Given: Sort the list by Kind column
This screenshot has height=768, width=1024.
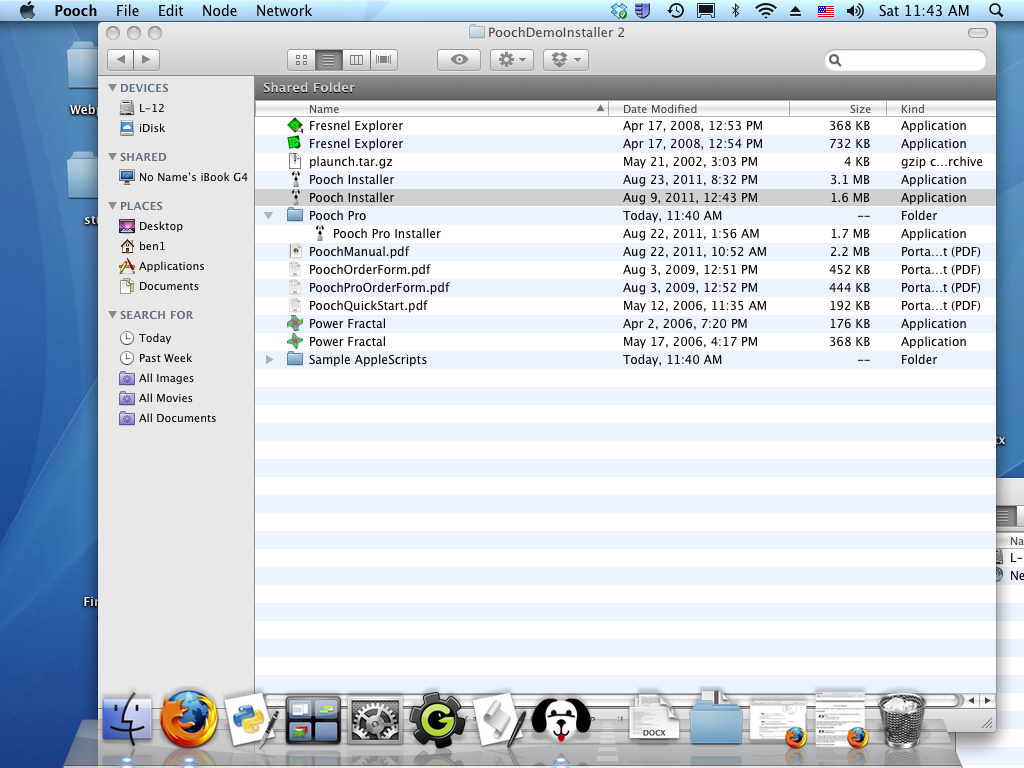Looking at the screenshot, I should click(x=941, y=108).
